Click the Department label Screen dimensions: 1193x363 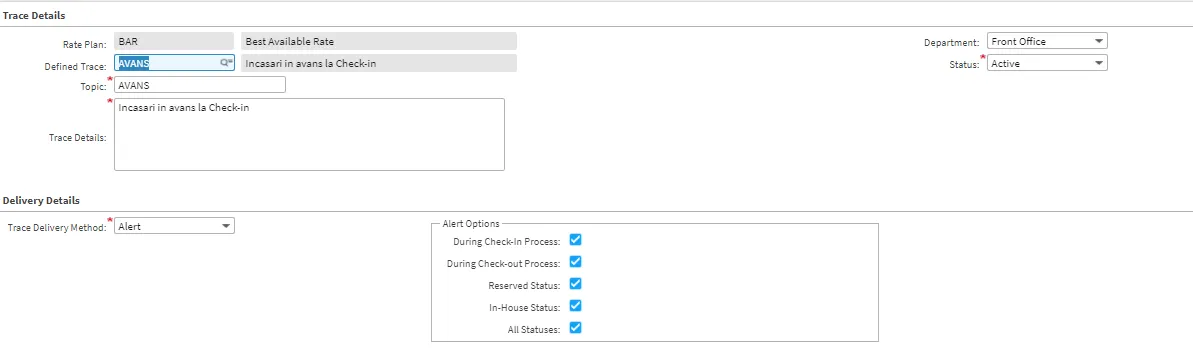(952, 43)
